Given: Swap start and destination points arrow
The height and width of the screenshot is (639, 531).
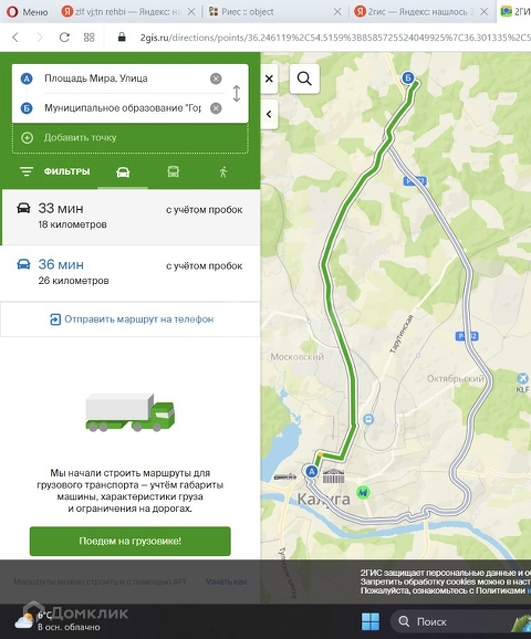Looking at the screenshot, I should click(236, 93).
